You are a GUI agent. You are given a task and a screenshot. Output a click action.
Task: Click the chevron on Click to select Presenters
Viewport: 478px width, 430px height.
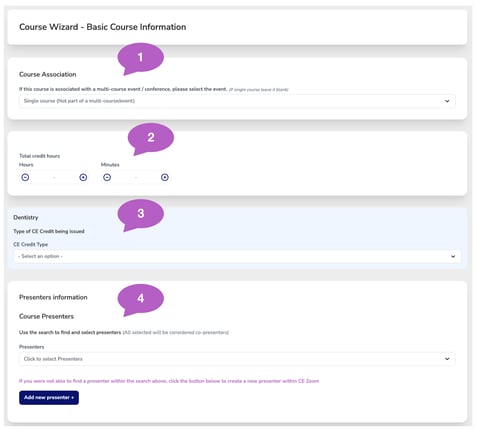coord(447,359)
